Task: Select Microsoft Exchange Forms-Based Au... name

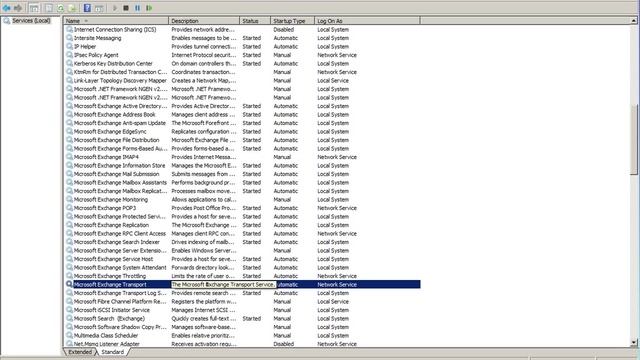Action: click(x=120, y=149)
